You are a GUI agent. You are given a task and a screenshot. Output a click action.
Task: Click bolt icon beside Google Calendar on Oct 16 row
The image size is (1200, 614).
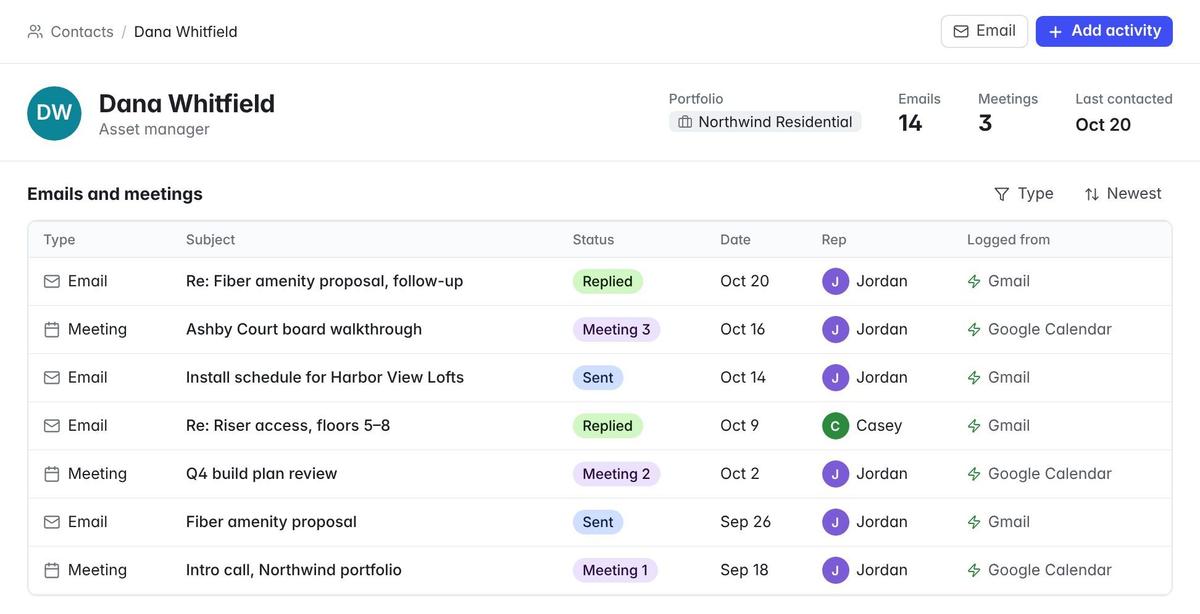tap(974, 329)
